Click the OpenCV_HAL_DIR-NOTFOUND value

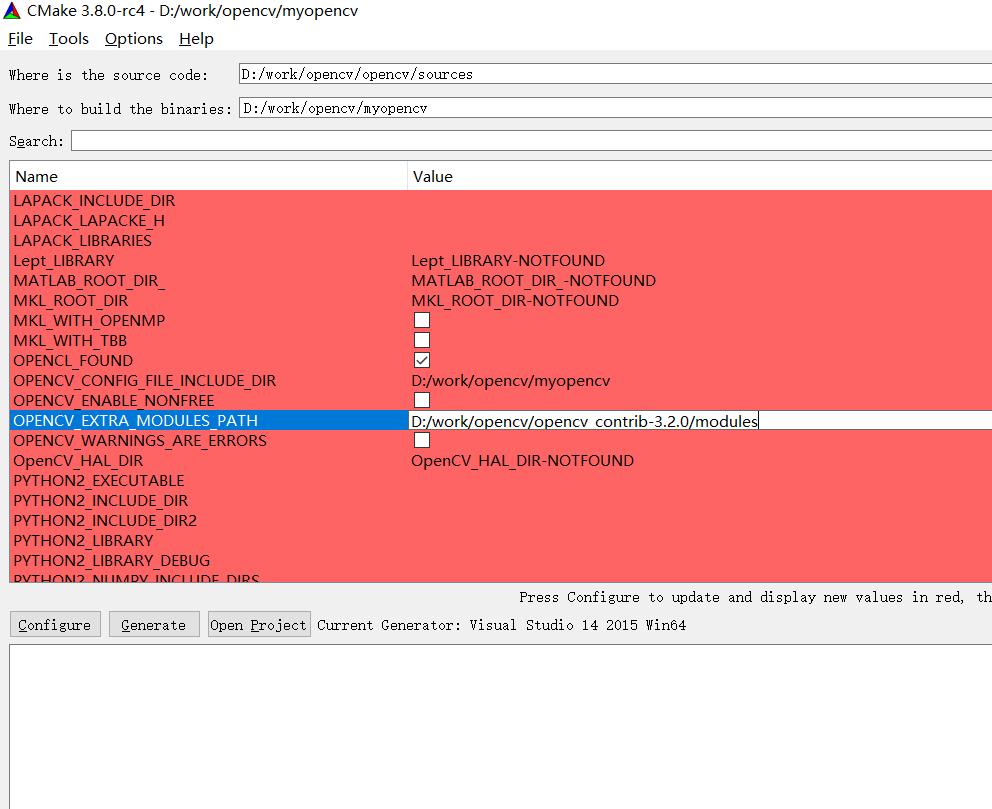(x=523, y=460)
